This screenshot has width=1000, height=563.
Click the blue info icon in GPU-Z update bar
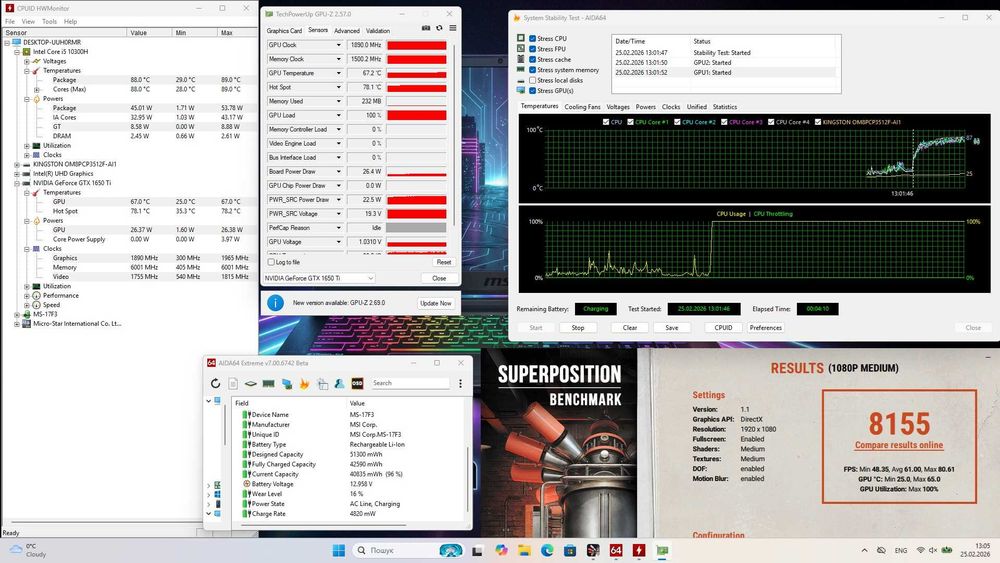point(275,303)
